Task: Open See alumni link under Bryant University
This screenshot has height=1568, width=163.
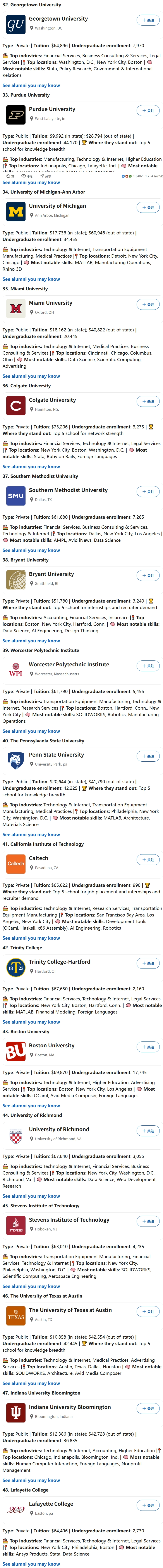Action: (31, 640)
